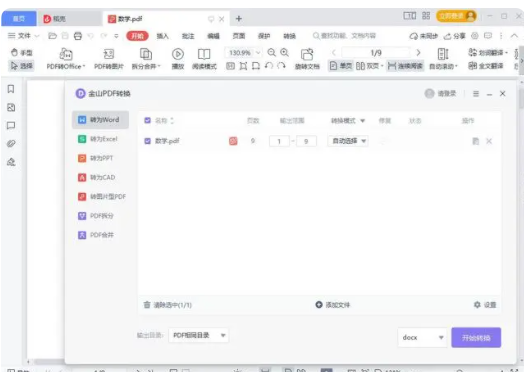Image resolution: width=524 pixels, height=372 pixels.
Task: Start the 播放 slideshow
Action: [x=178, y=59]
